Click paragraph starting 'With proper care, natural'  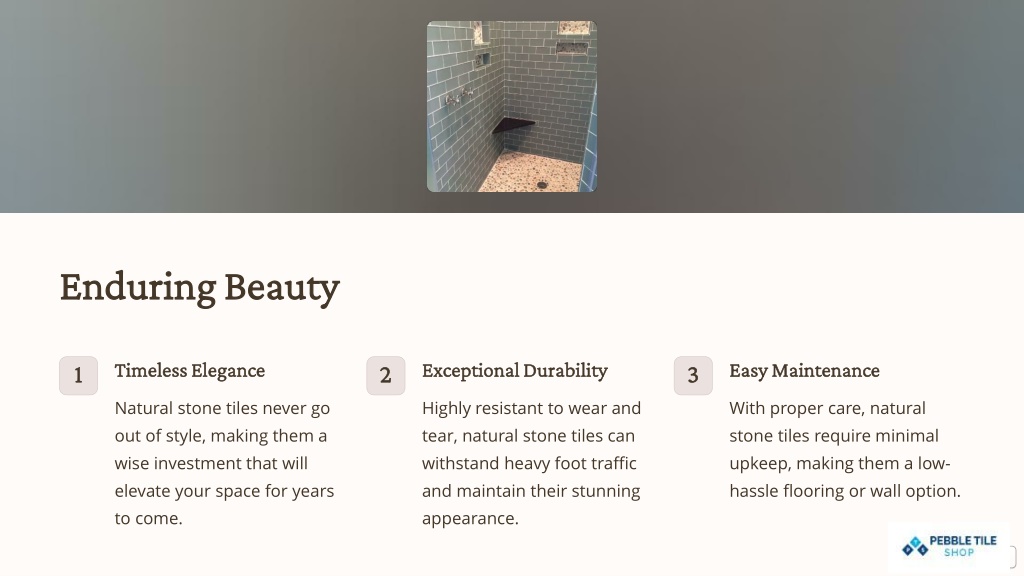[x=844, y=449]
